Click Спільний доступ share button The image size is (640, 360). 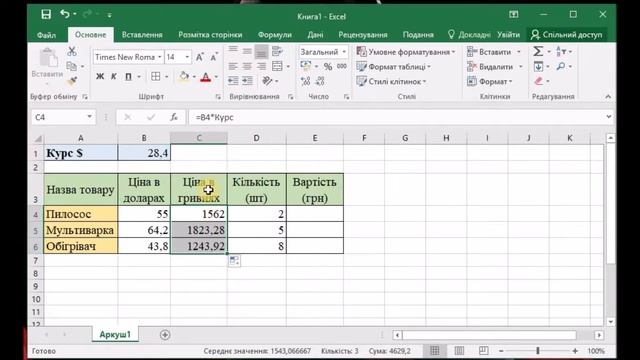567,35
